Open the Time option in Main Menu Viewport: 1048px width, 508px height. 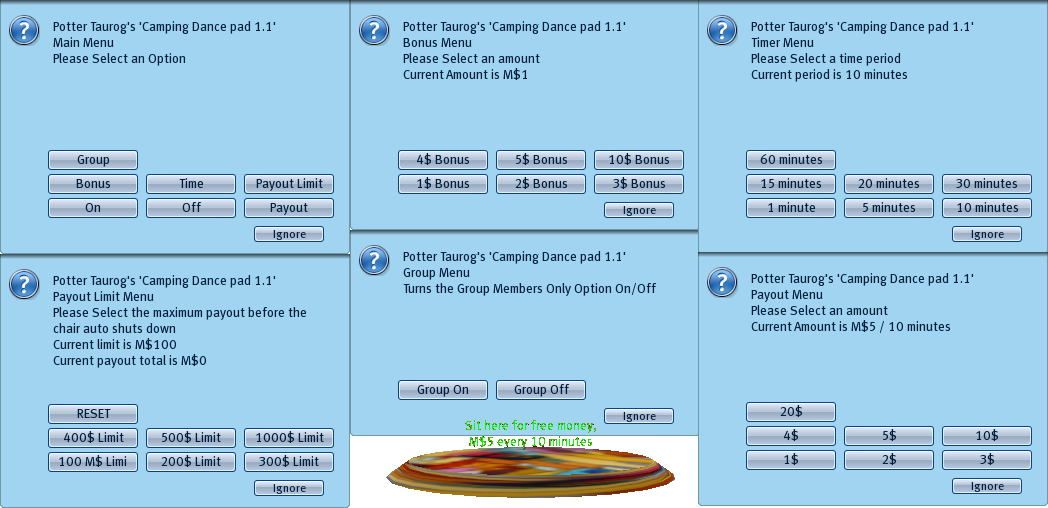tap(191, 184)
